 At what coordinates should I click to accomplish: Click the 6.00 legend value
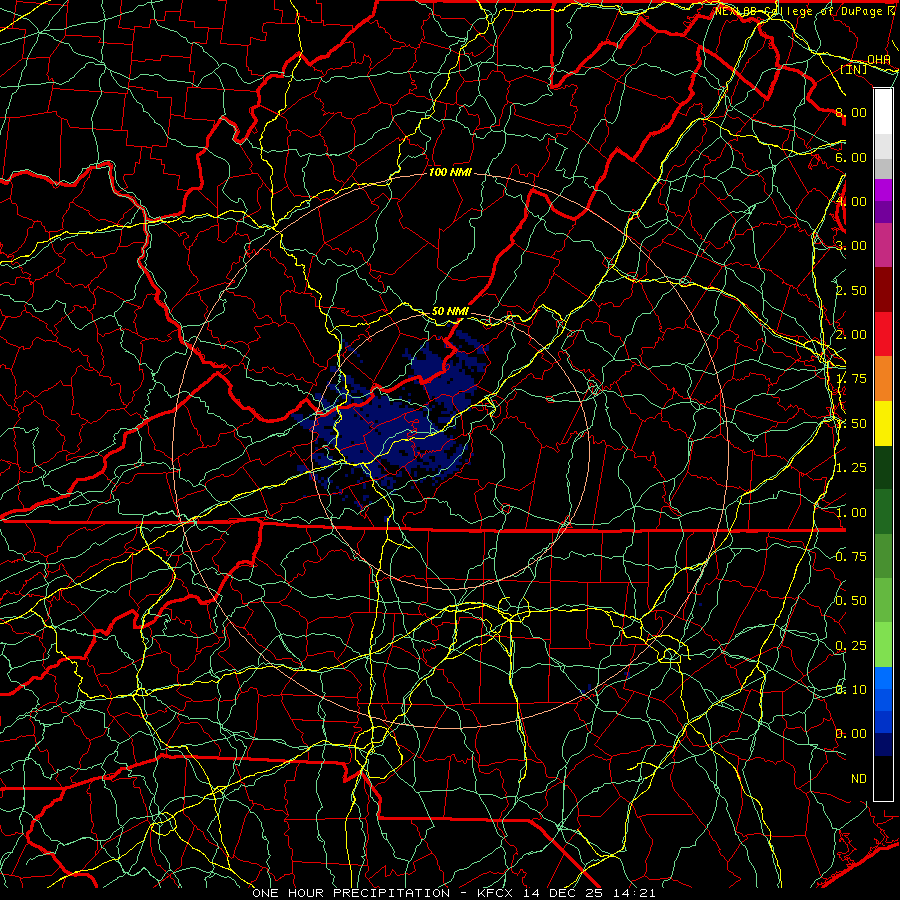click(851, 157)
